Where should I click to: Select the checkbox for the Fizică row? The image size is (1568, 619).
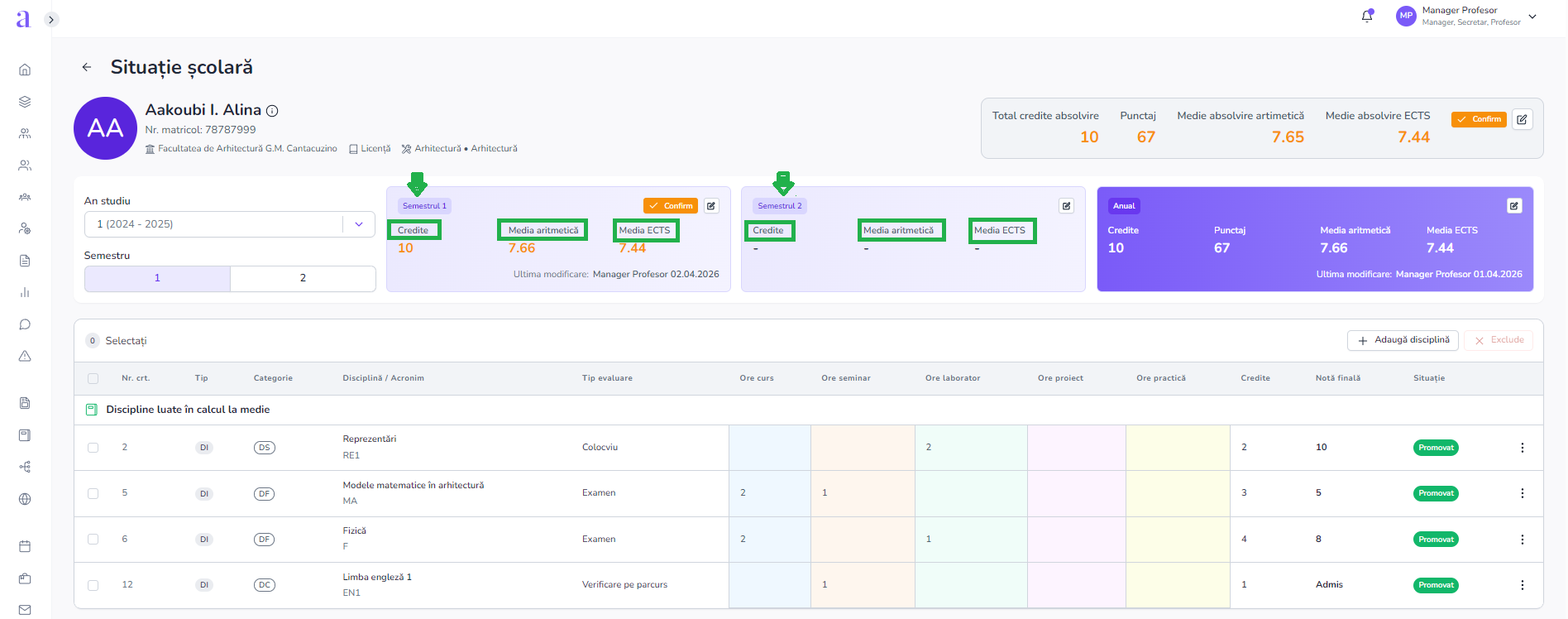[93, 540]
